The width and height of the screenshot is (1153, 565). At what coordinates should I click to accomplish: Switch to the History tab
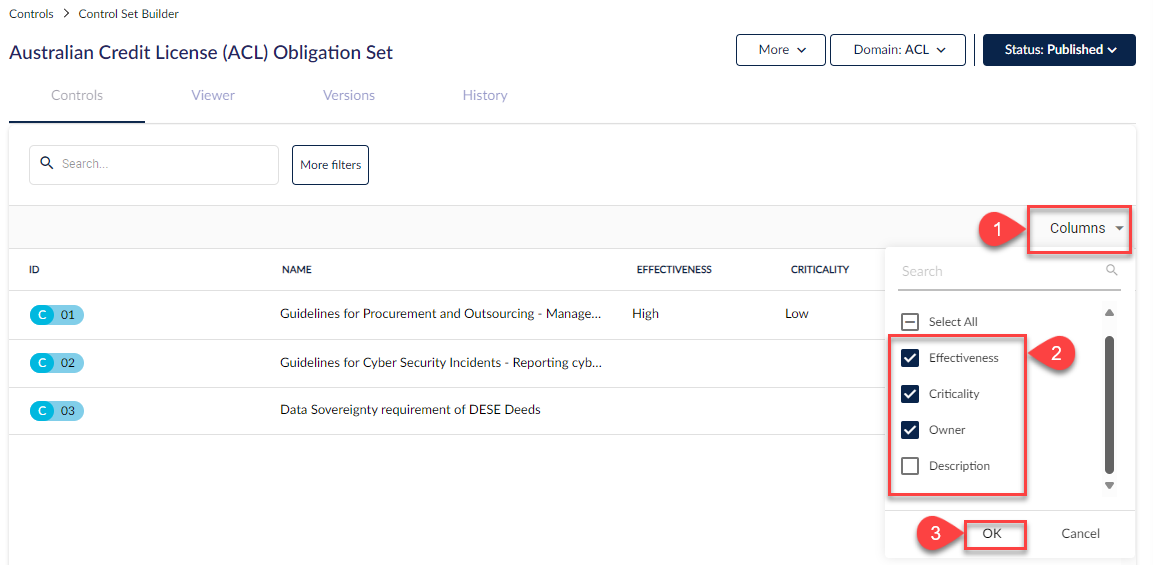point(485,96)
